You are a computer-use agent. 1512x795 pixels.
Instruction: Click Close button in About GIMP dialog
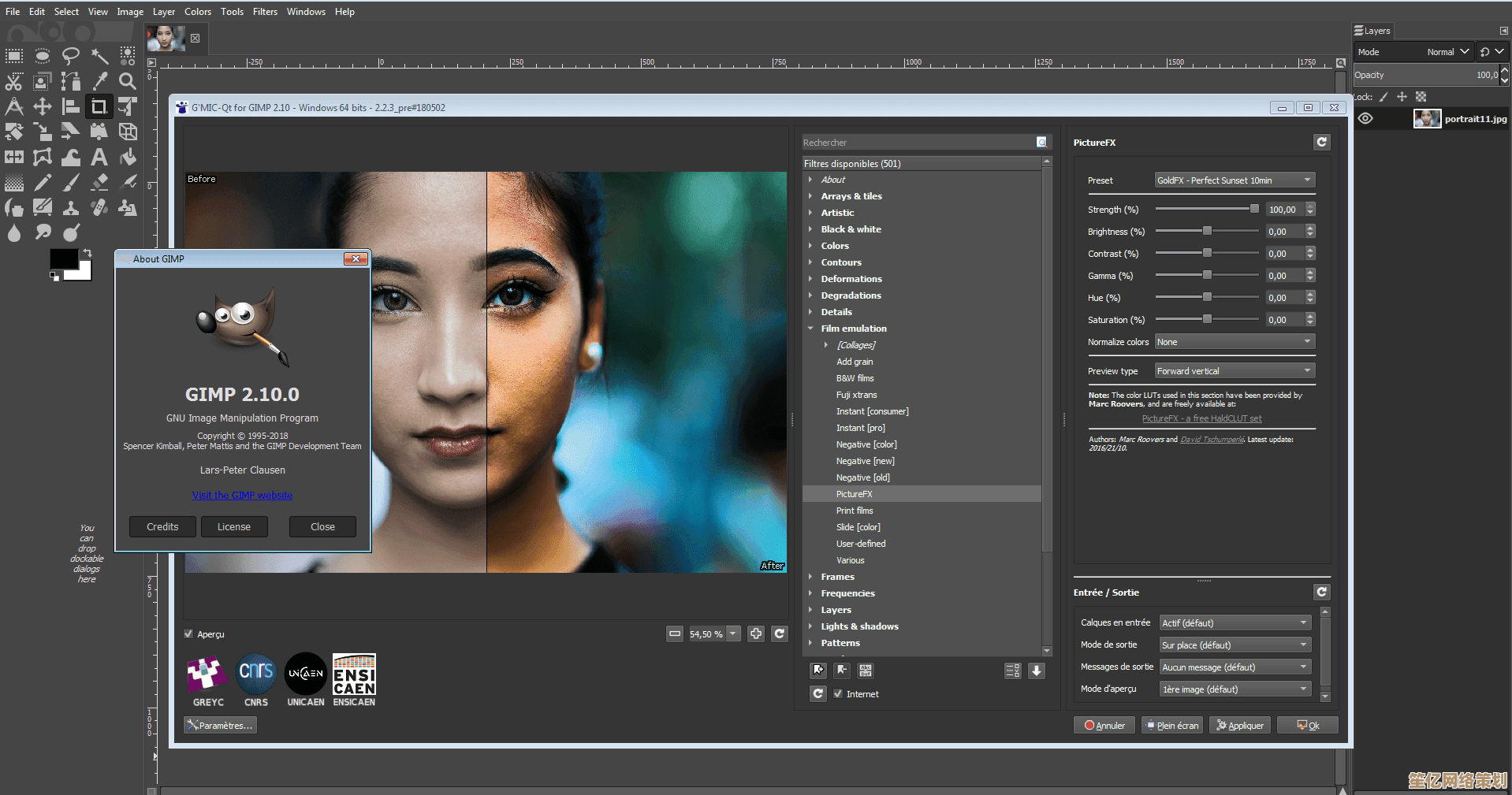click(x=322, y=527)
